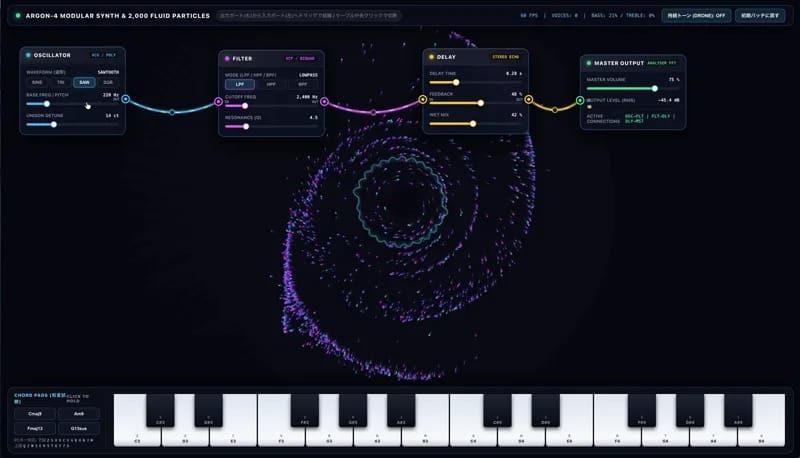Click the yellow Delay module indicator dot
800x458 pixels.
pos(431,57)
